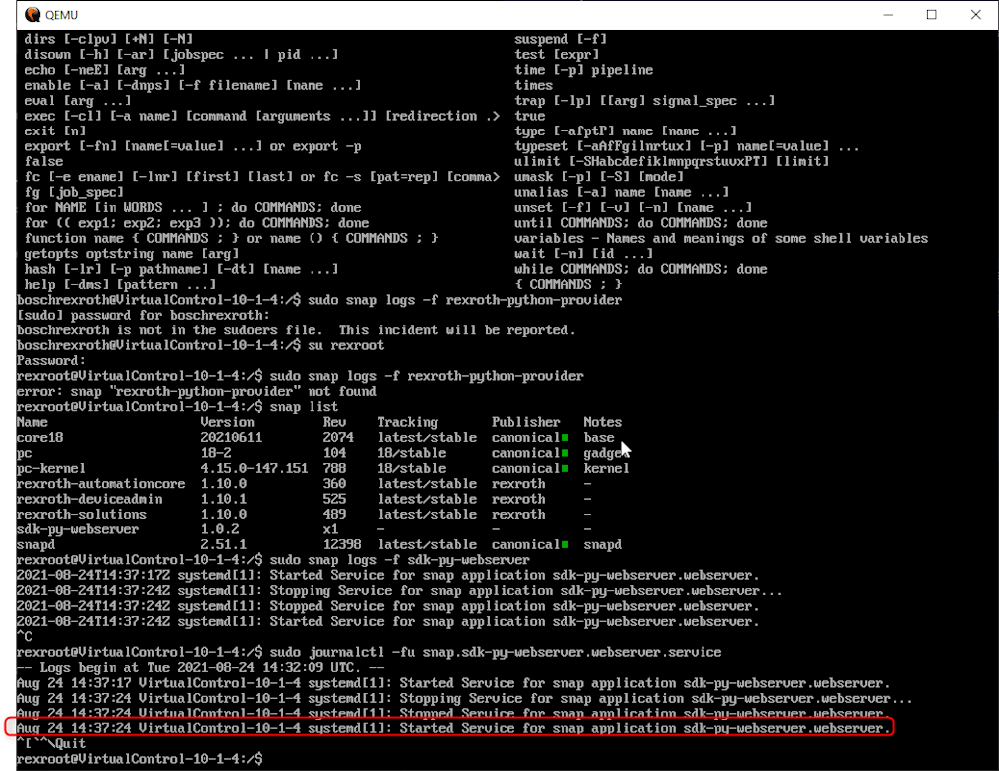Screen dimensions: 999x771
Task: Minimize the QEMU window
Action: point(885,15)
